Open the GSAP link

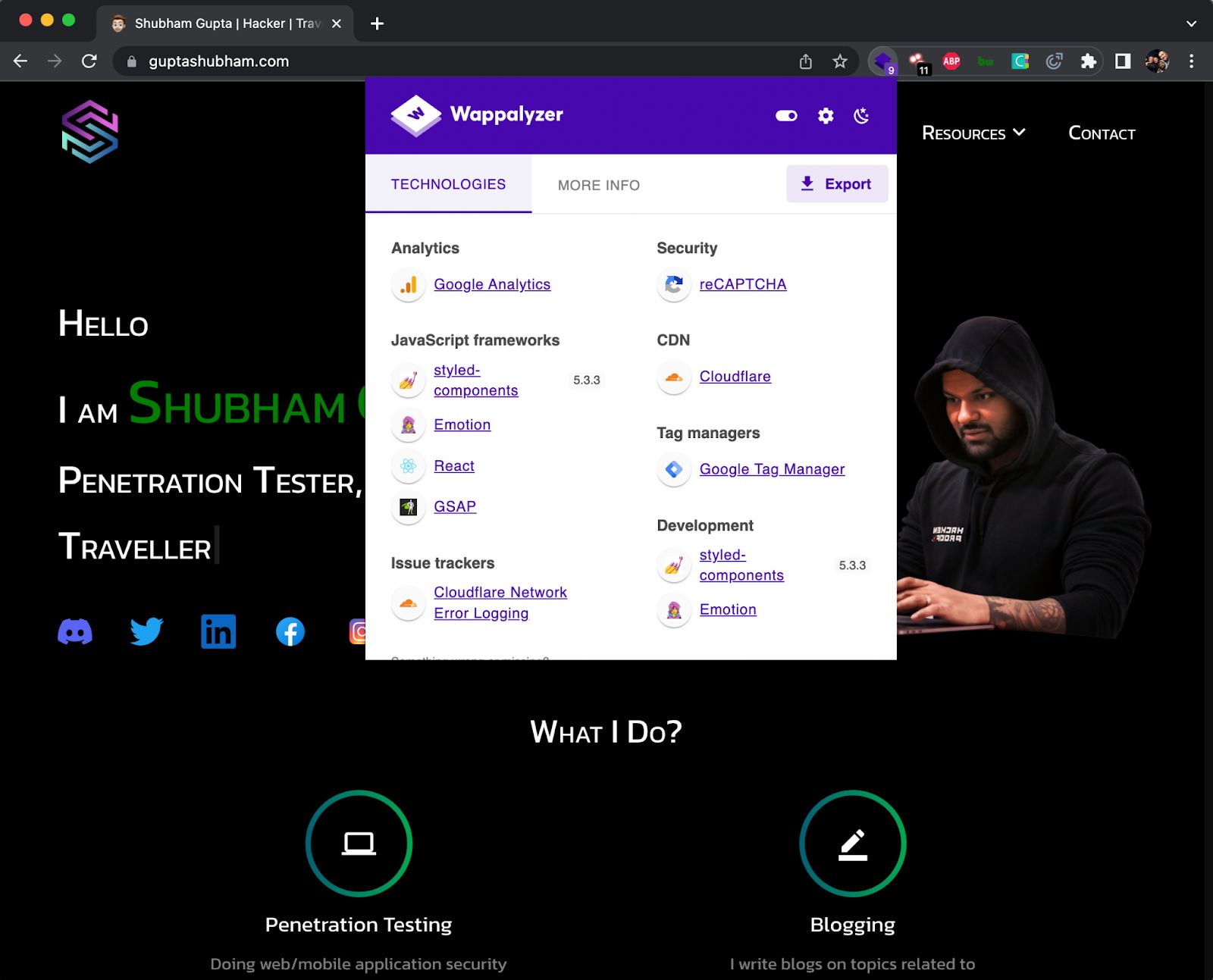coord(455,506)
